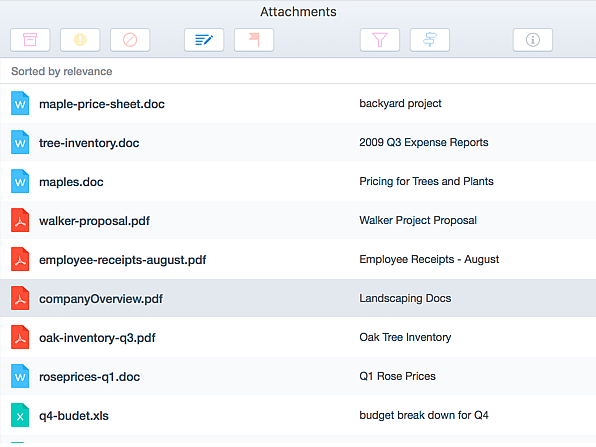596x447 pixels.
Task: Click the block circle-slash icon
Action: (x=130, y=40)
